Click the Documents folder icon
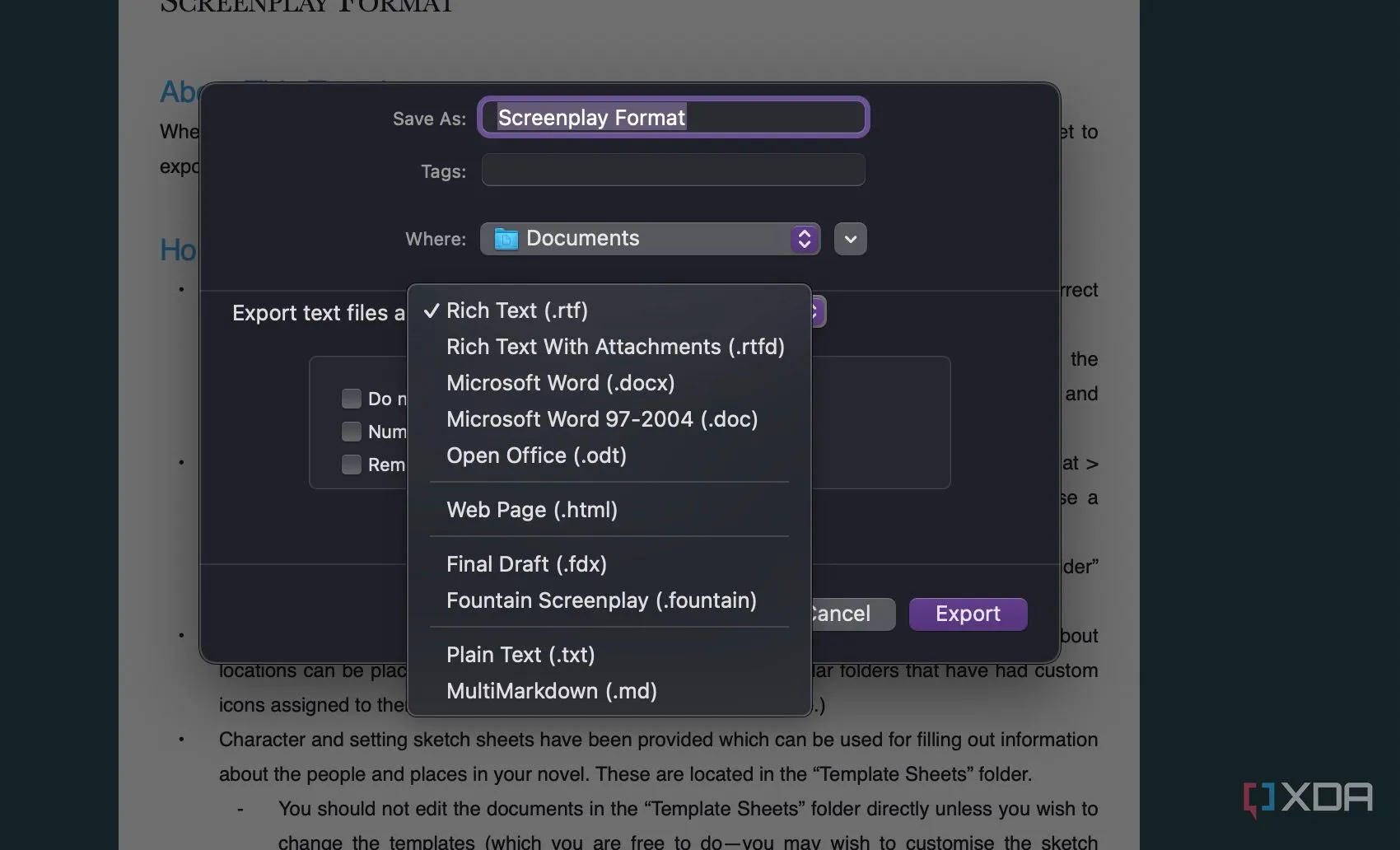This screenshot has width=1400, height=850. click(506, 239)
